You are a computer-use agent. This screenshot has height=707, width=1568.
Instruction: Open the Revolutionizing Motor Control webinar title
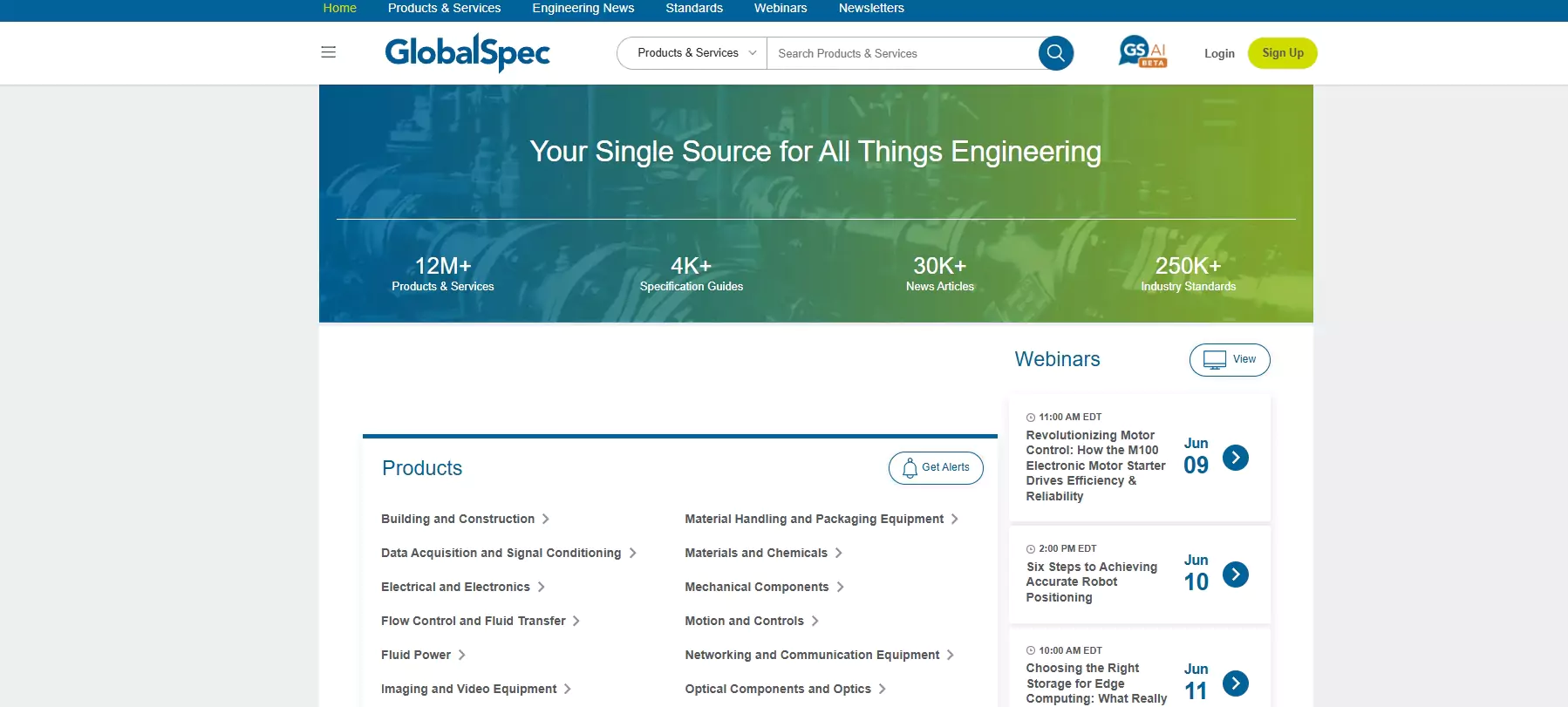tap(1096, 466)
